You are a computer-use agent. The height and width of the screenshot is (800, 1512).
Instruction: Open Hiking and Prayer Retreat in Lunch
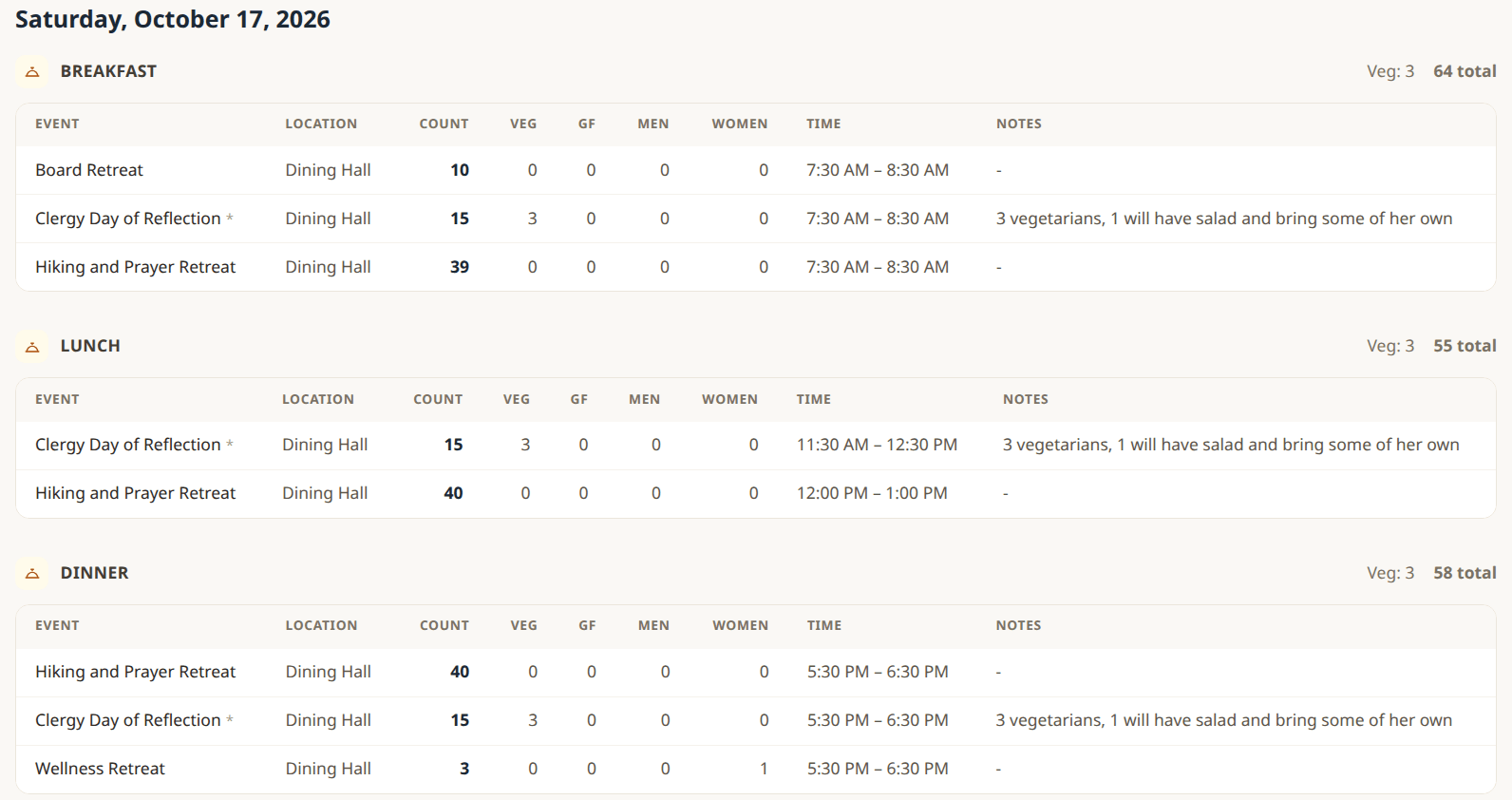(x=135, y=493)
